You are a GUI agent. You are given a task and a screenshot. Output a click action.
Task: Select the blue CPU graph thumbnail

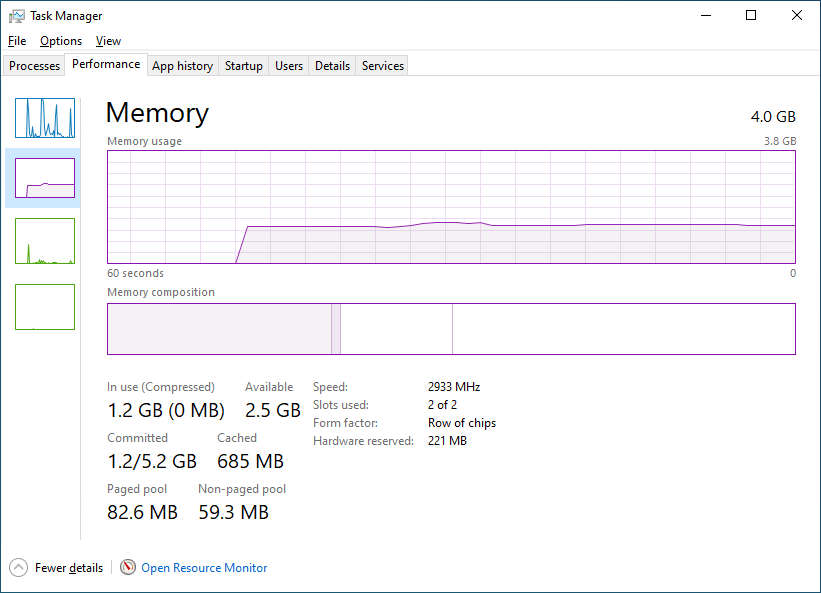coord(45,118)
